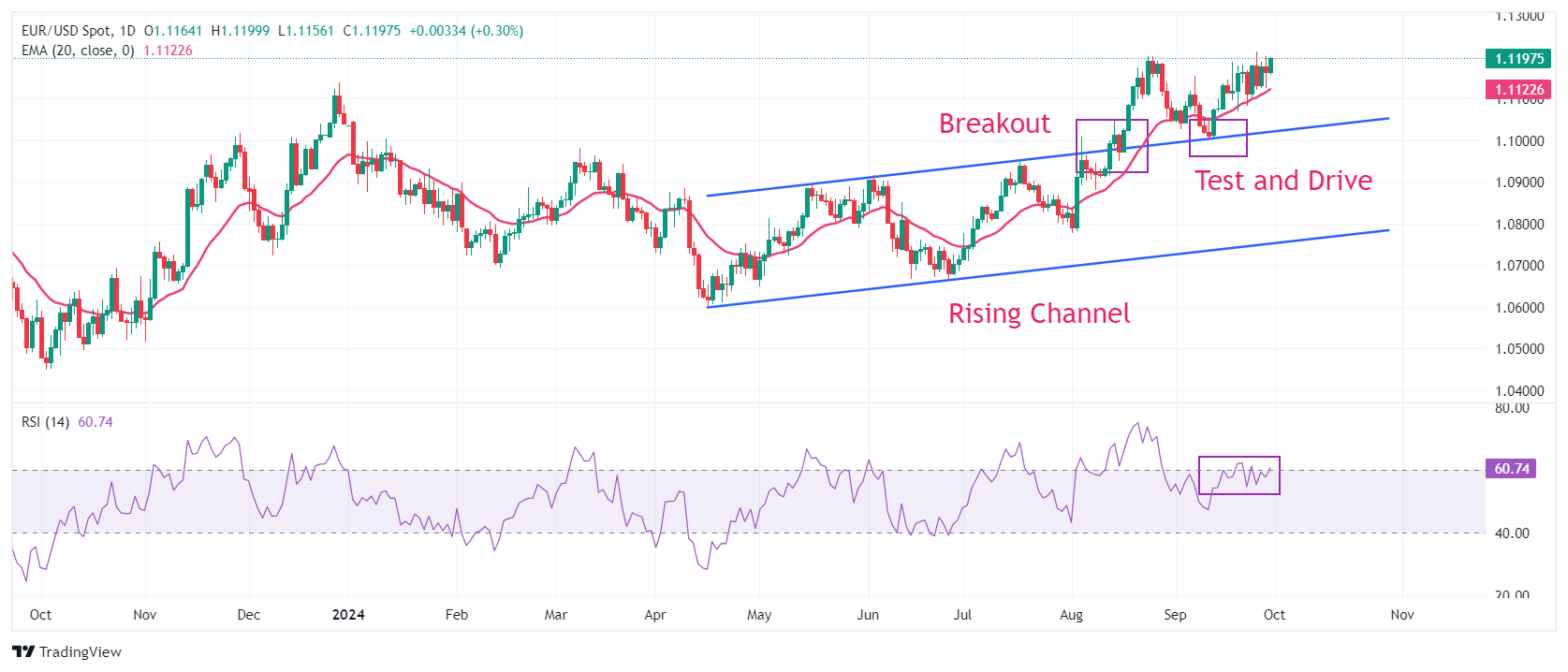Click the TradingView logo icon

pos(23,652)
